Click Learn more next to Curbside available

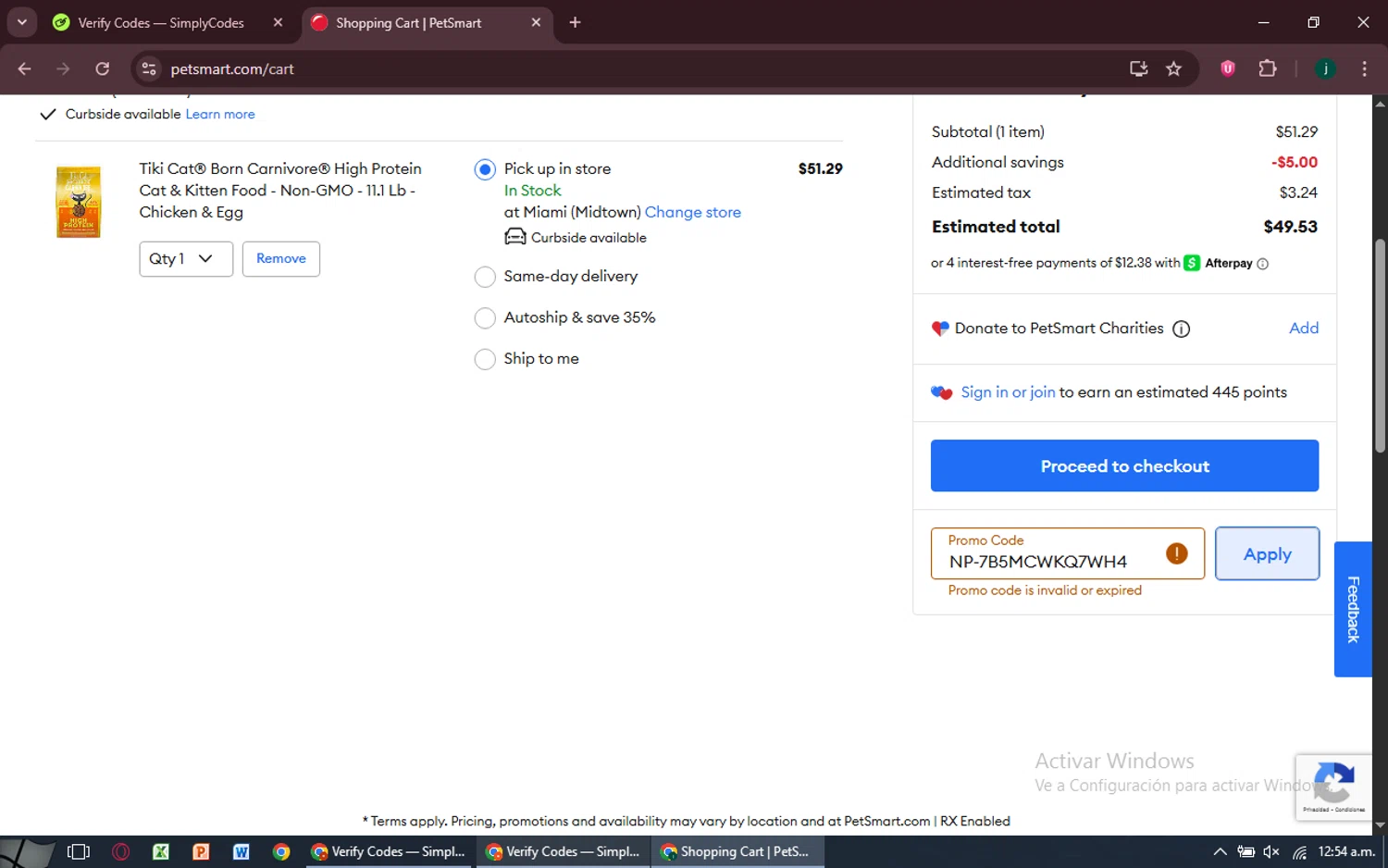tap(220, 114)
